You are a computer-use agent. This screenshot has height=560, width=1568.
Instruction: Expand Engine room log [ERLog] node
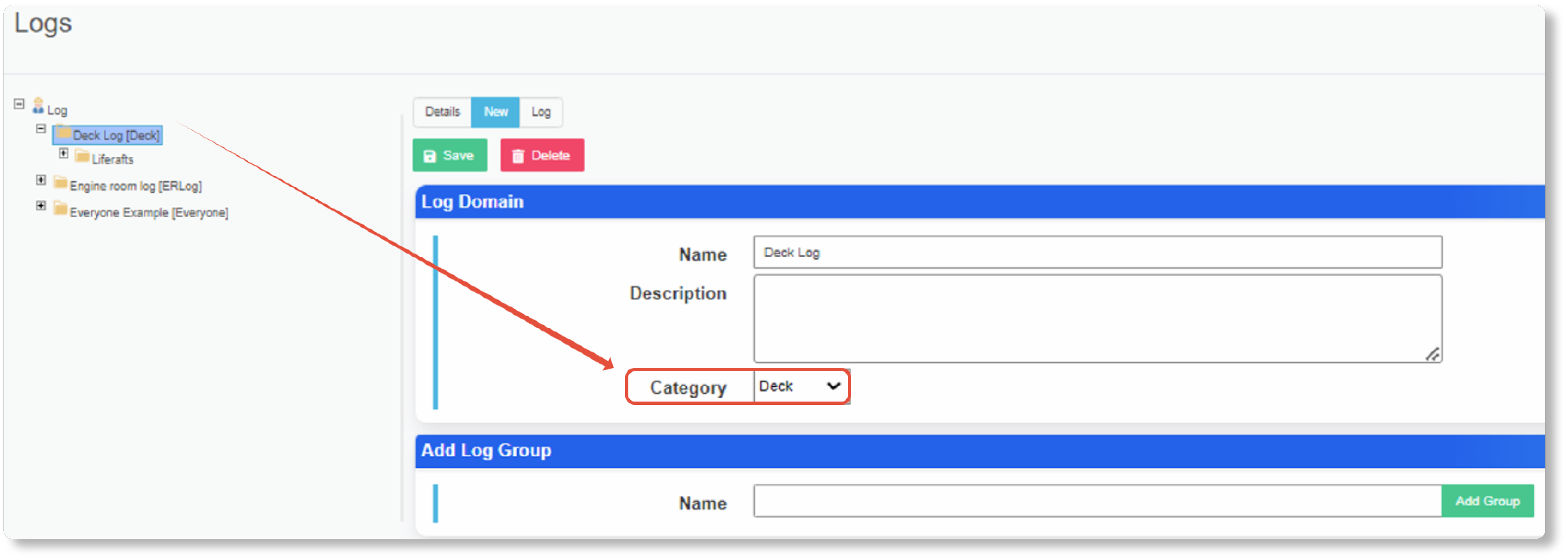coord(41,180)
